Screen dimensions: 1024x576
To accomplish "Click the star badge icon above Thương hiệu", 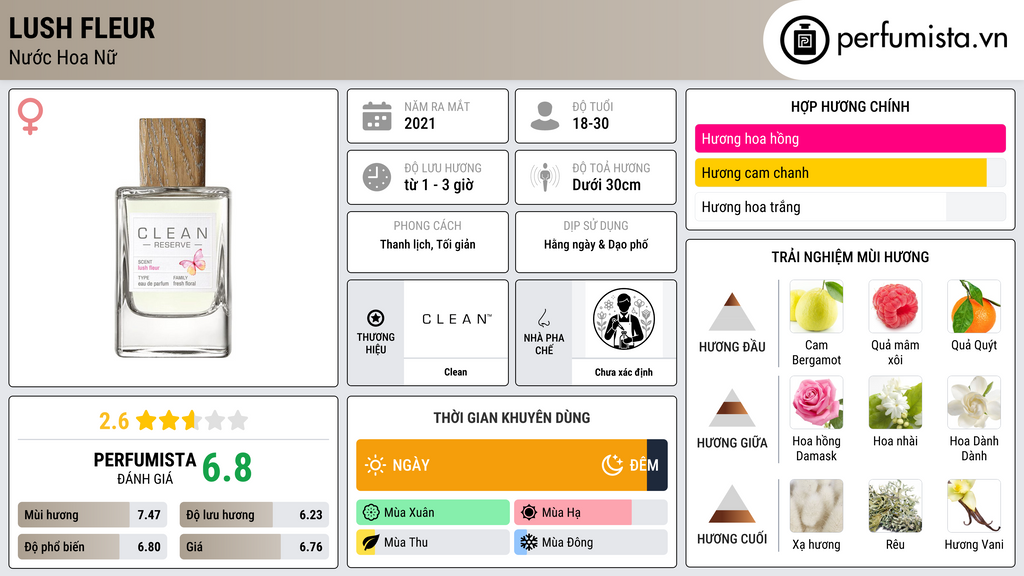I will 376,318.
